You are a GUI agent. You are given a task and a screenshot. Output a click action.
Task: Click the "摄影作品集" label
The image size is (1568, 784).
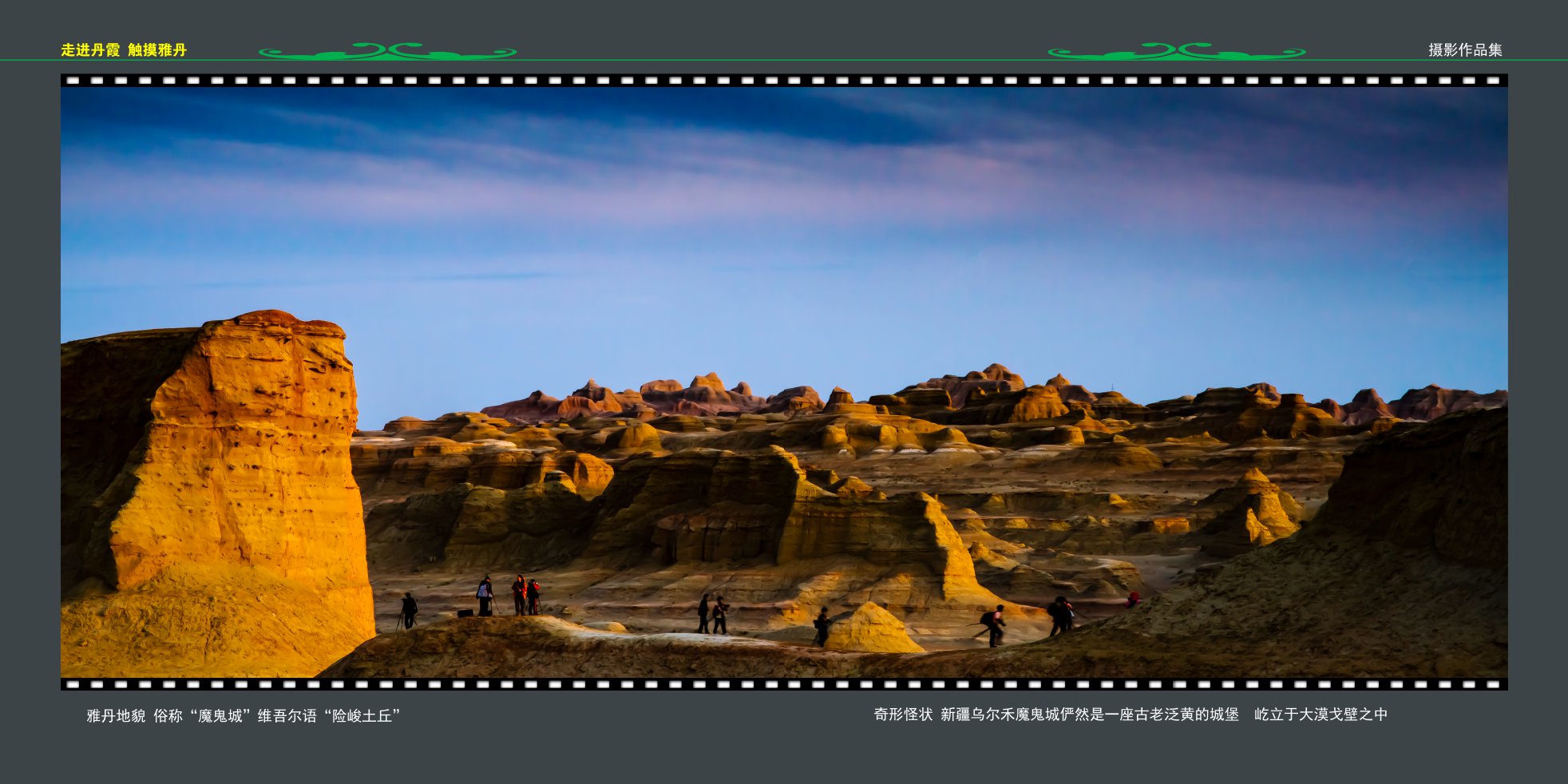pyautogui.click(x=1465, y=49)
